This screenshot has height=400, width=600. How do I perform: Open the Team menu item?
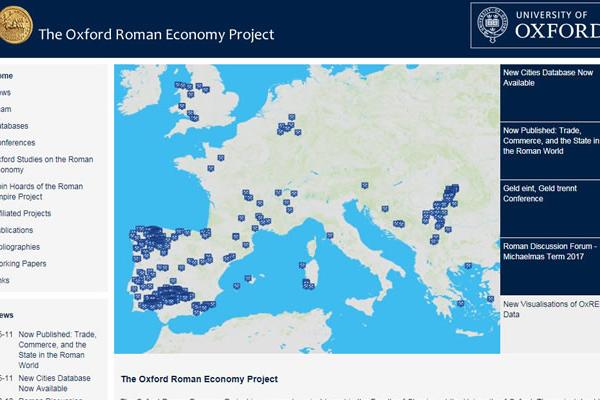(x=5, y=109)
